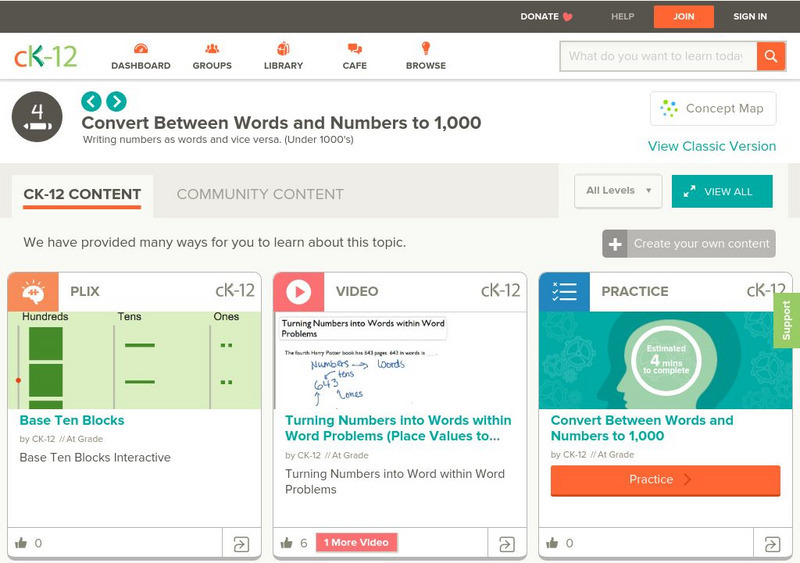The image size is (800, 563).
Task: Click the View All button
Action: click(722, 191)
